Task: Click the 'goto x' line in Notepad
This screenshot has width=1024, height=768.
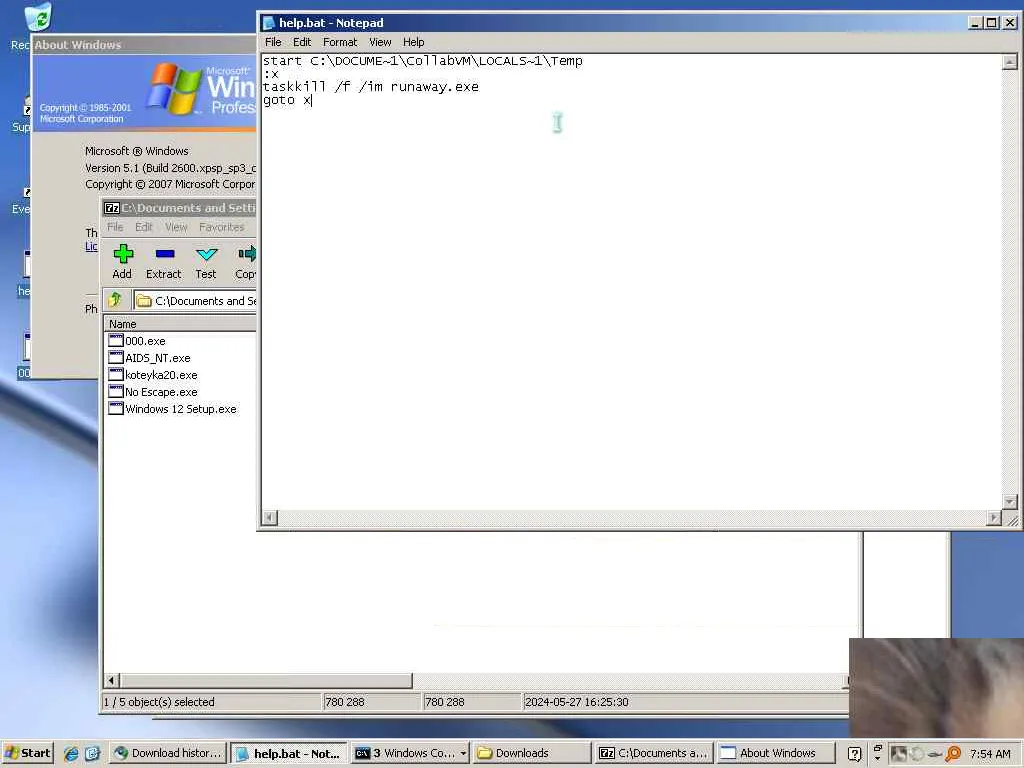Action: [287, 100]
